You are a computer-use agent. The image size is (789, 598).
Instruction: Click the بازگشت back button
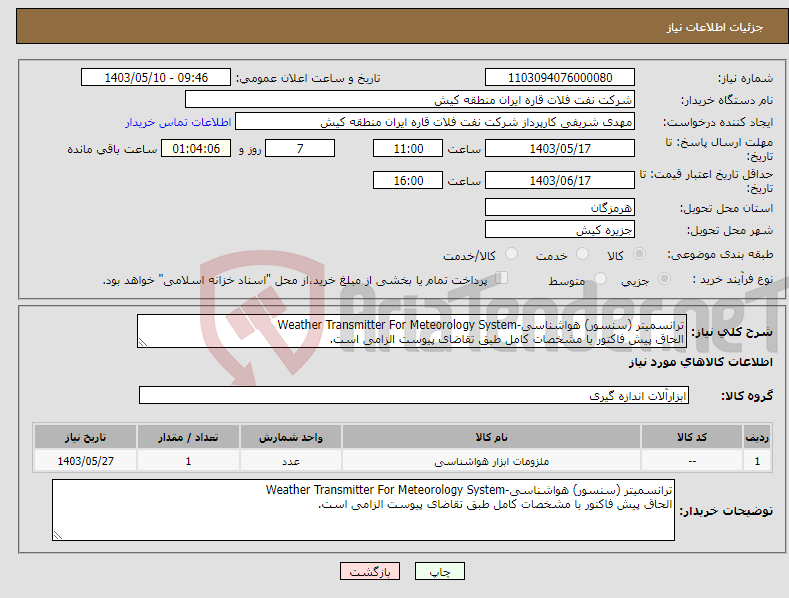[x=370, y=571]
